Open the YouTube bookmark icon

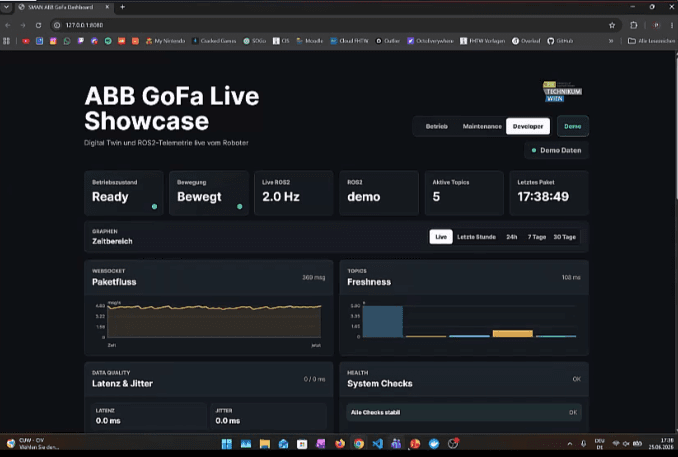coord(26,41)
